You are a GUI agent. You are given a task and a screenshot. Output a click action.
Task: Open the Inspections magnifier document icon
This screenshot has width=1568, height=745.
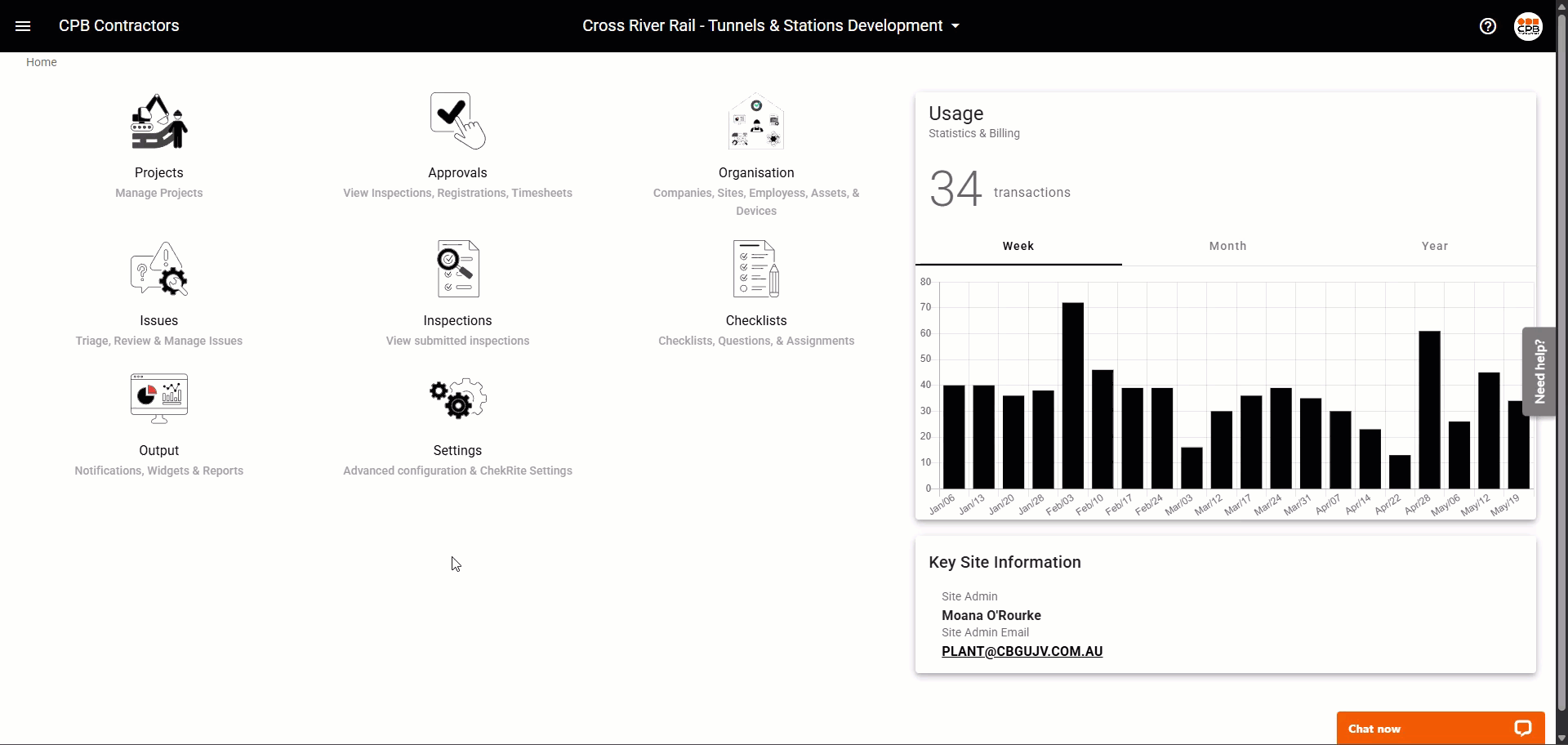pyautogui.click(x=457, y=269)
